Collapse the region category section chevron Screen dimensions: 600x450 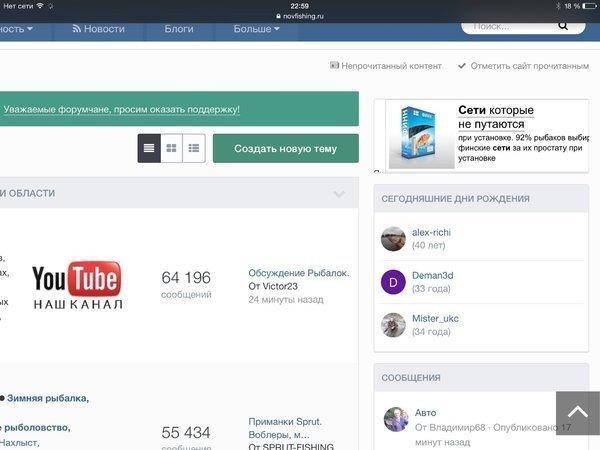pyautogui.click(x=339, y=194)
